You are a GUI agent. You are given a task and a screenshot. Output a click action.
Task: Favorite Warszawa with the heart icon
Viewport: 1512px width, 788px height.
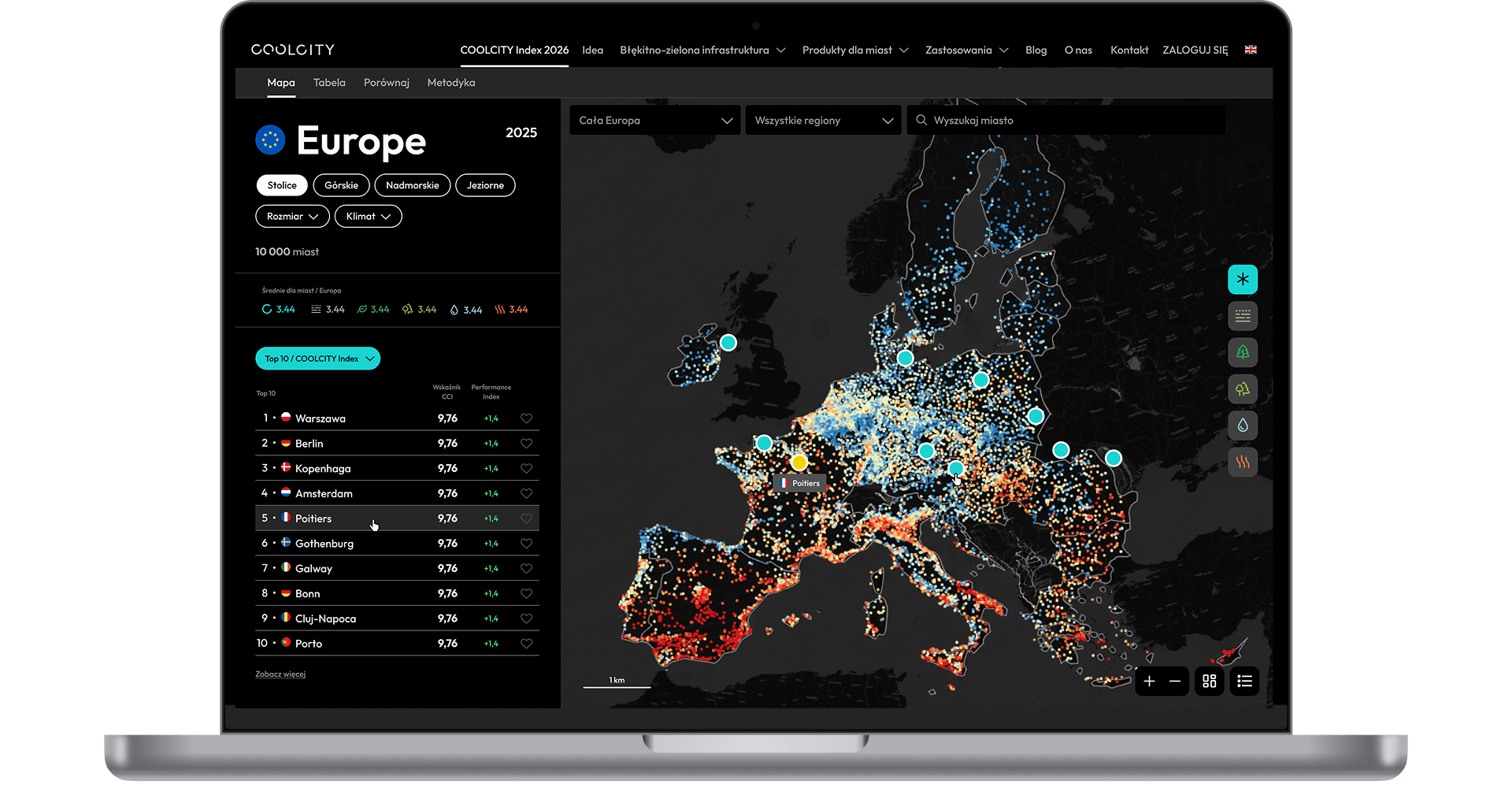point(527,418)
